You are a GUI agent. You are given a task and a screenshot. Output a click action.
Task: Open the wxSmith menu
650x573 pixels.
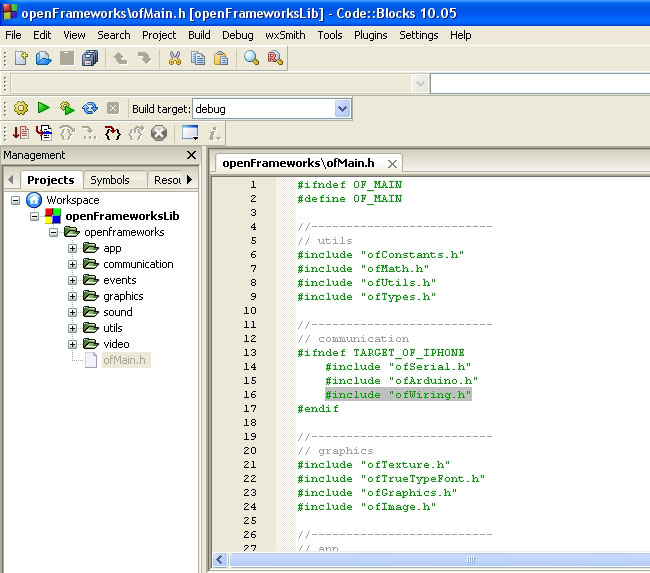pos(285,35)
